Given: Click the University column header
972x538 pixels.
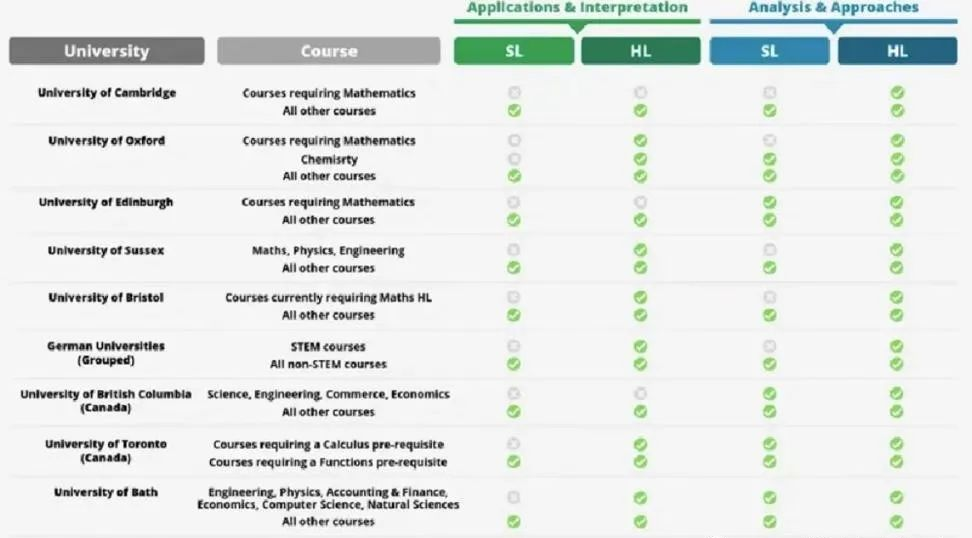Looking at the screenshot, I should (107, 51).
